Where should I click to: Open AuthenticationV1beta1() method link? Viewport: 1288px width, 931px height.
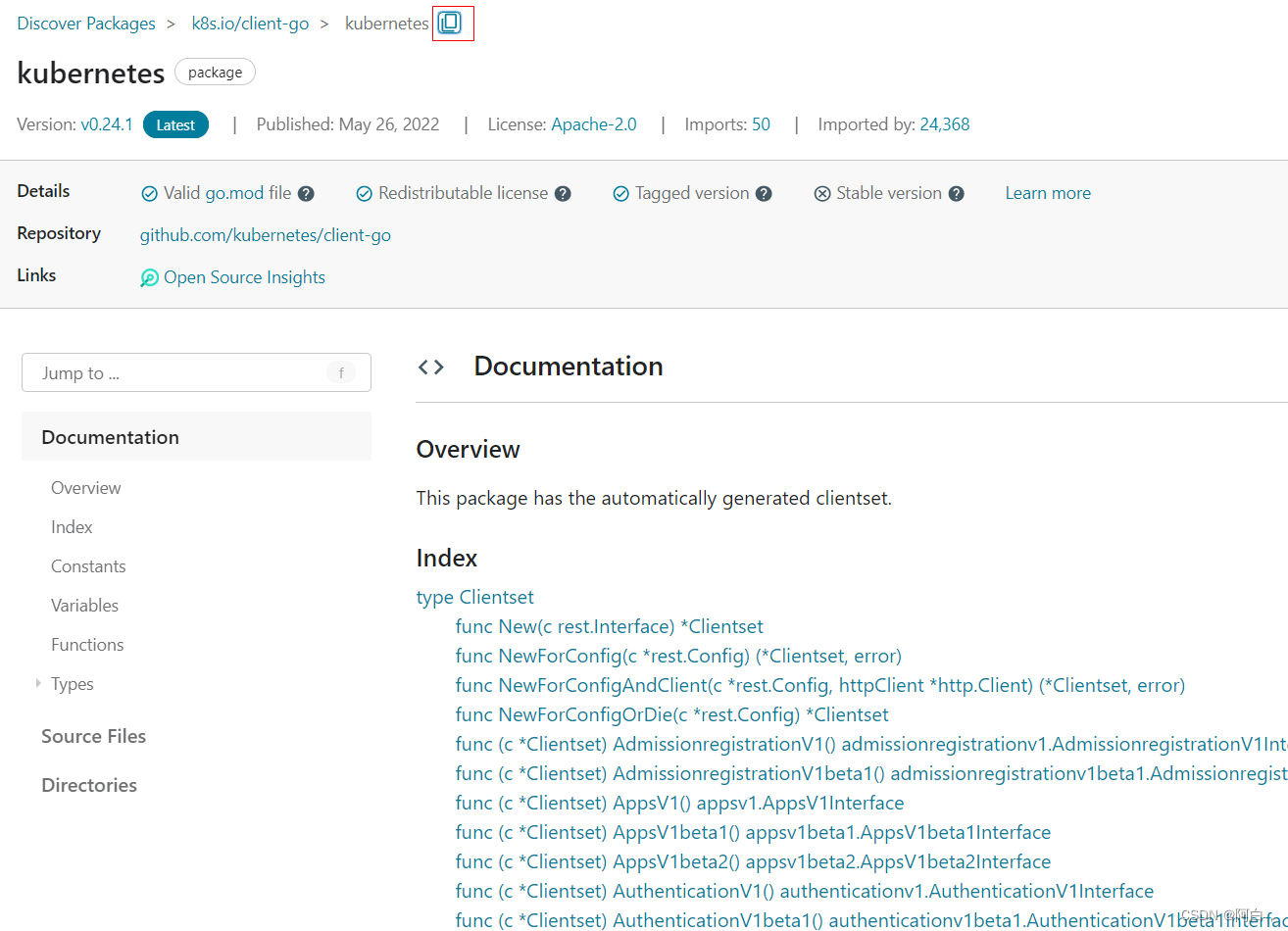tap(871, 920)
